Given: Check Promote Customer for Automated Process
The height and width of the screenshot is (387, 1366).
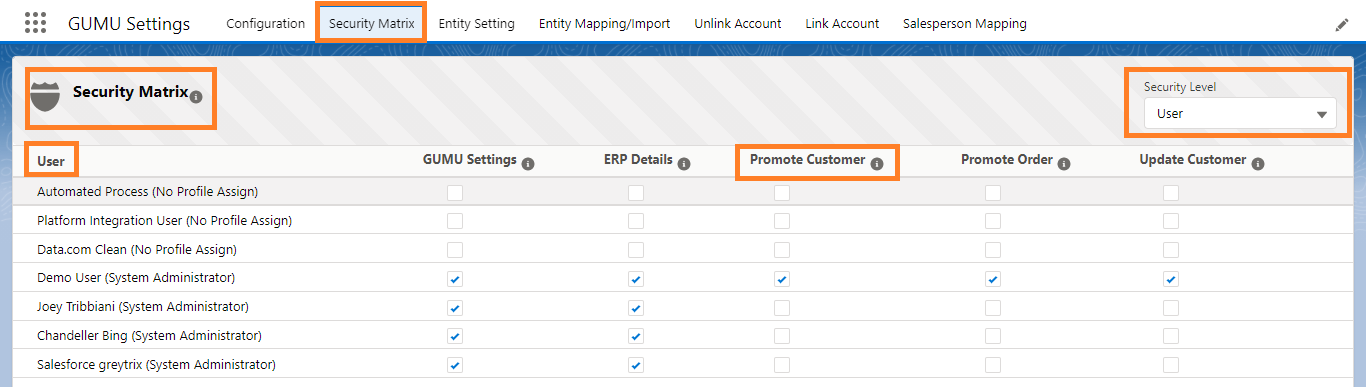Looking at the screenshot, I should 782,192.
